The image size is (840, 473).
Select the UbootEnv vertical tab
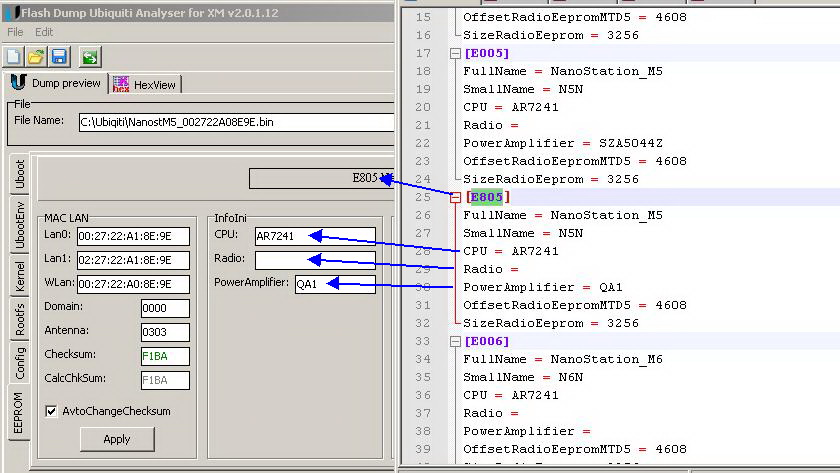point(20,225)
